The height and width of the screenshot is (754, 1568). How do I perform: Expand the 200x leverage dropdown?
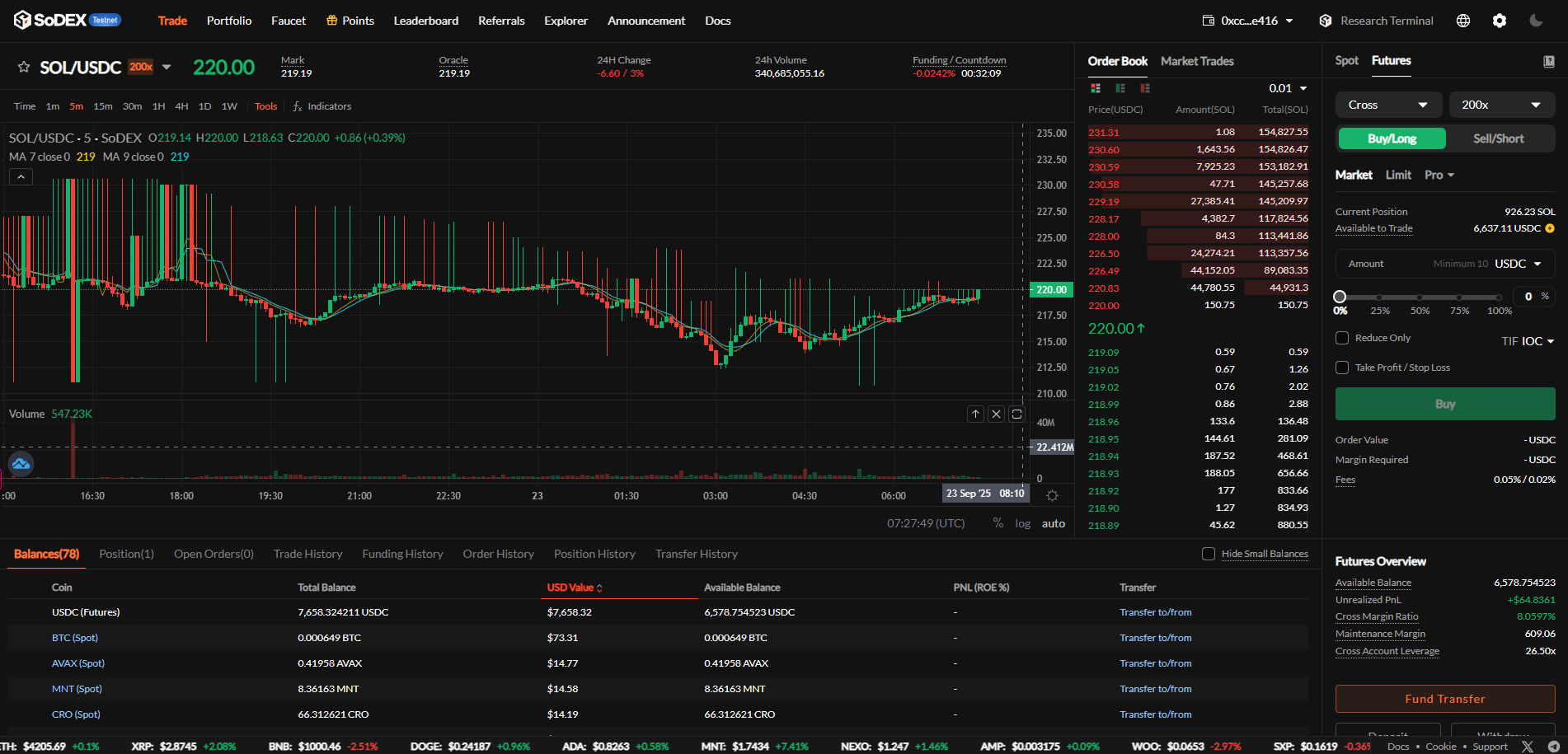click(x=1501, y=105)
